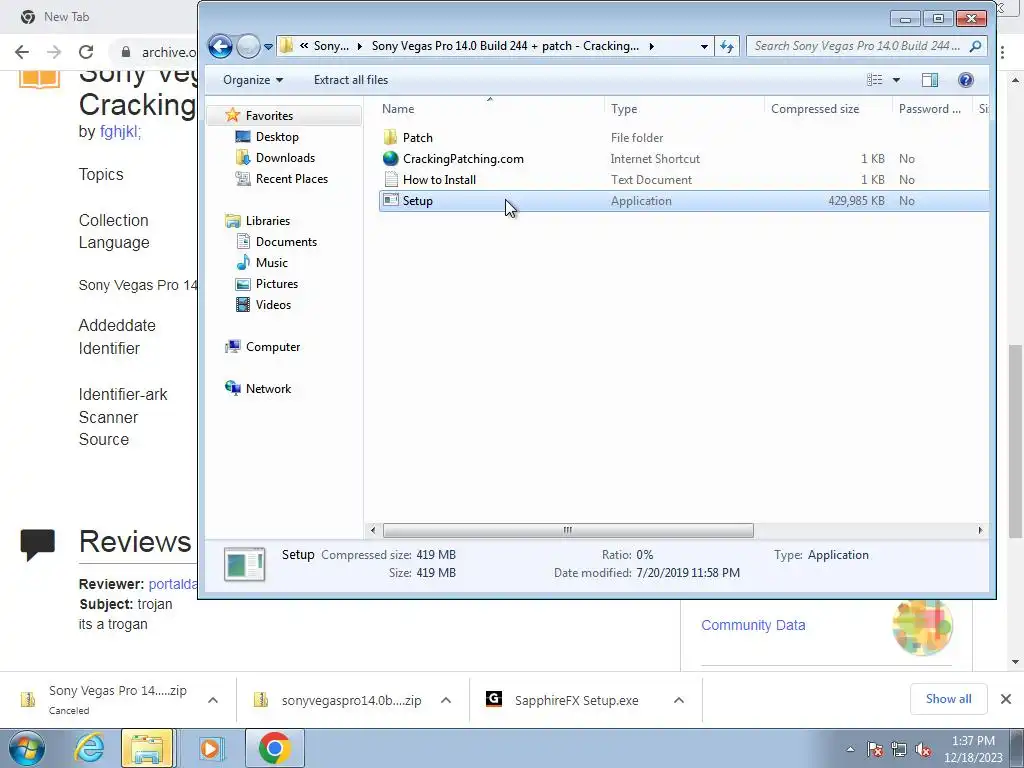Image resolution: width=1024 pixels, height=768 pixels.
Task: Open the Pictures library
Action: pyautogui.click(x=277, y=283)
